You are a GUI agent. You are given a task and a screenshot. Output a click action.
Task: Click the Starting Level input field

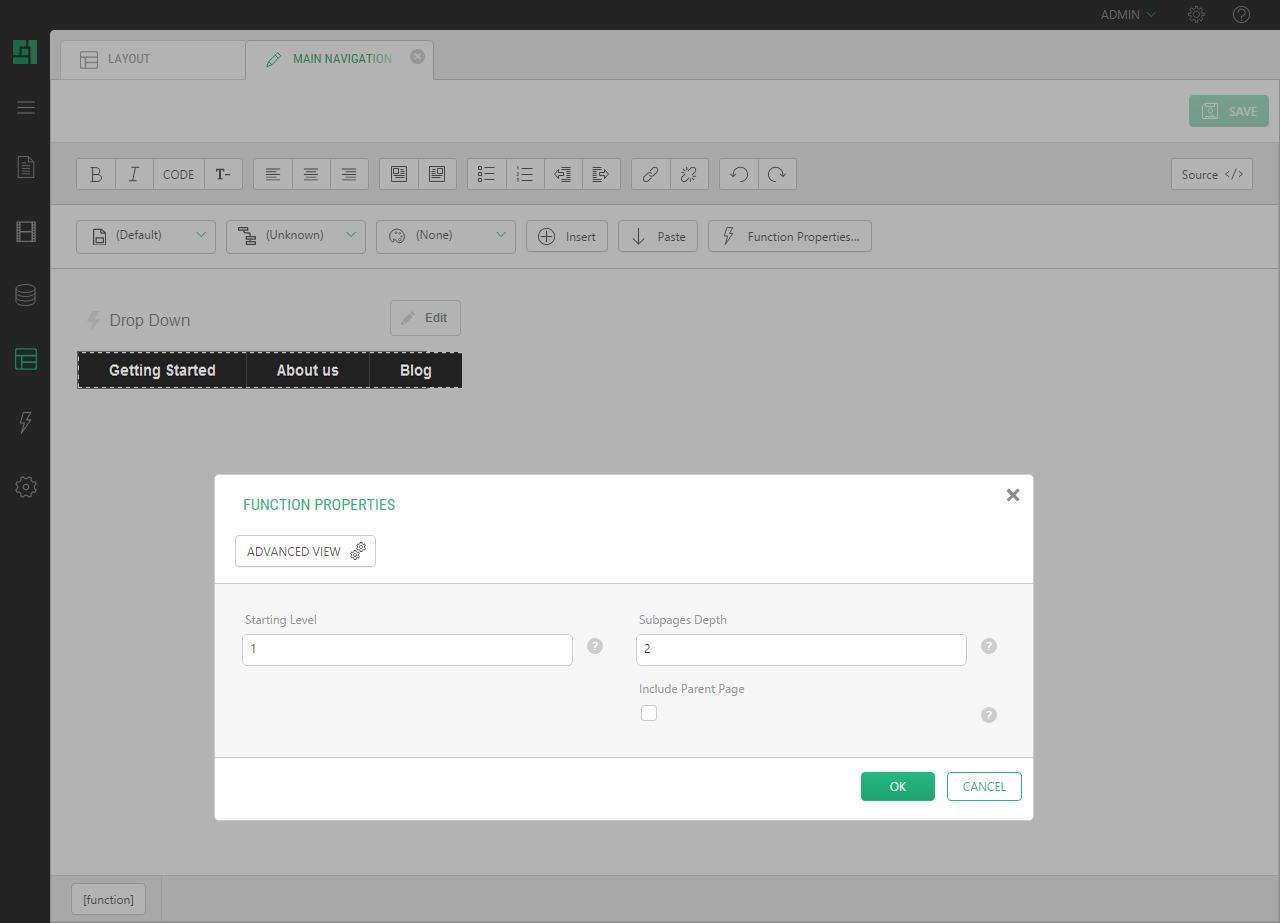(408, 650)
